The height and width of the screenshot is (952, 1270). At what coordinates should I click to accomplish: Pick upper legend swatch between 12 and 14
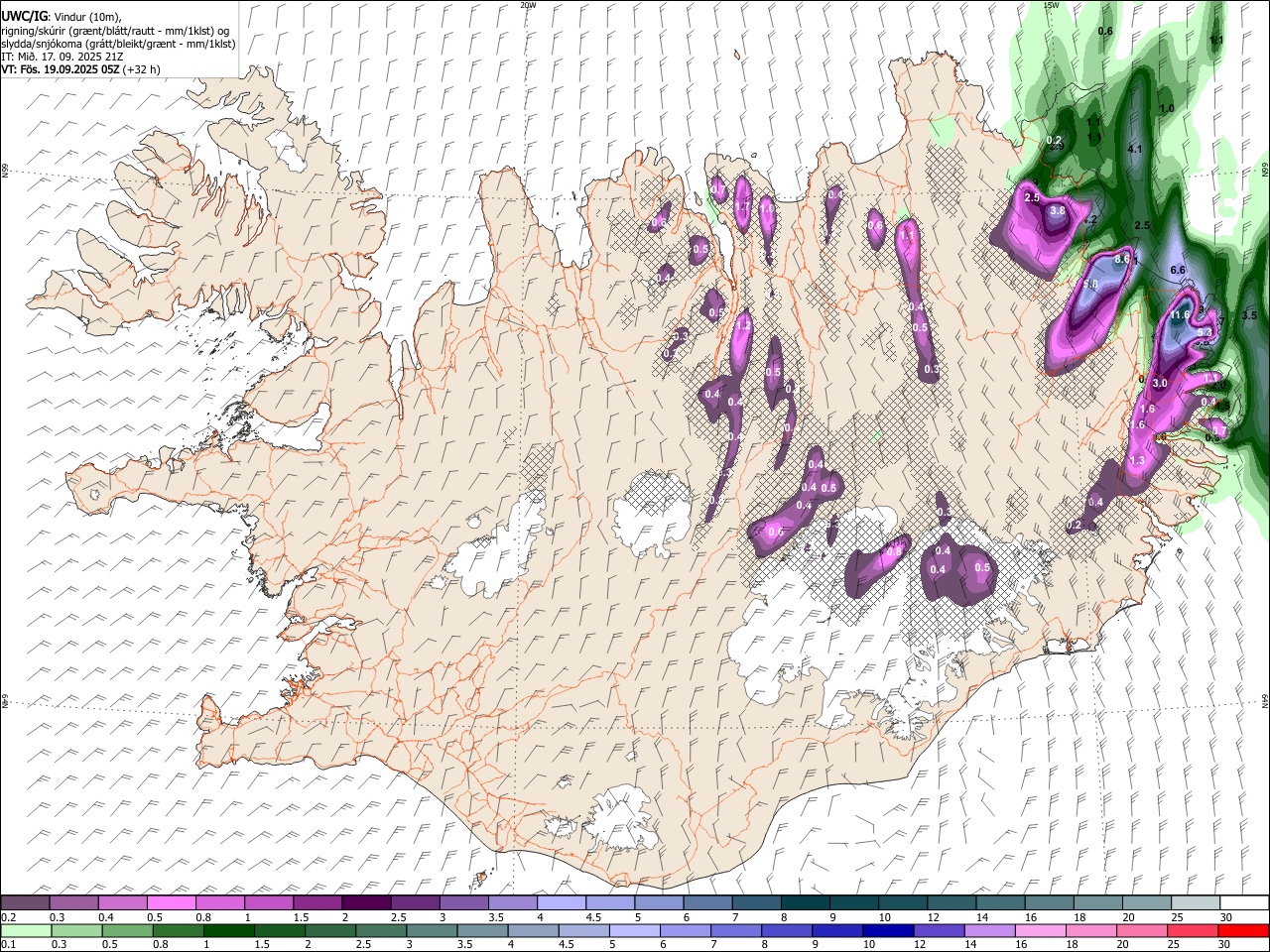coord(952,903)
